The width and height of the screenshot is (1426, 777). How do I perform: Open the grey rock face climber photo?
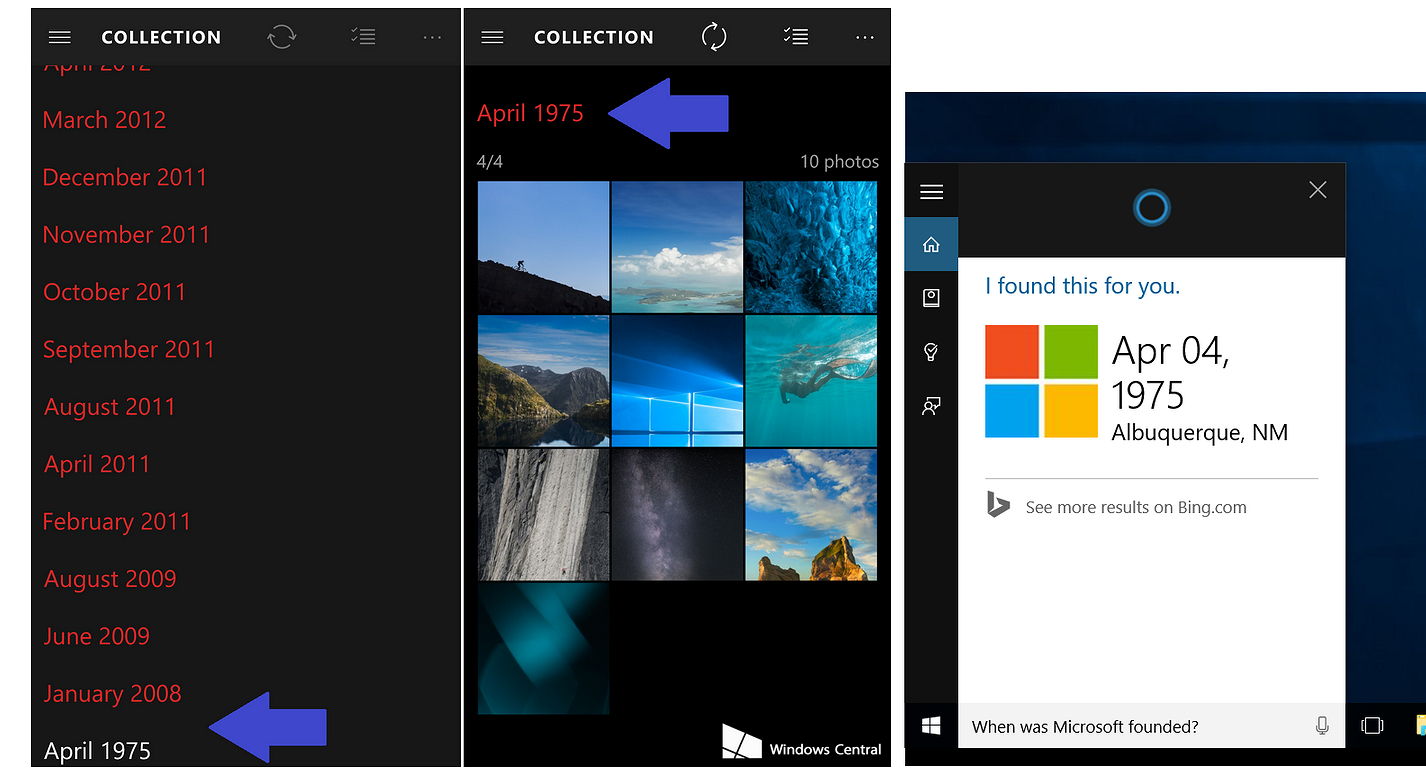click(x=543, y=515)
